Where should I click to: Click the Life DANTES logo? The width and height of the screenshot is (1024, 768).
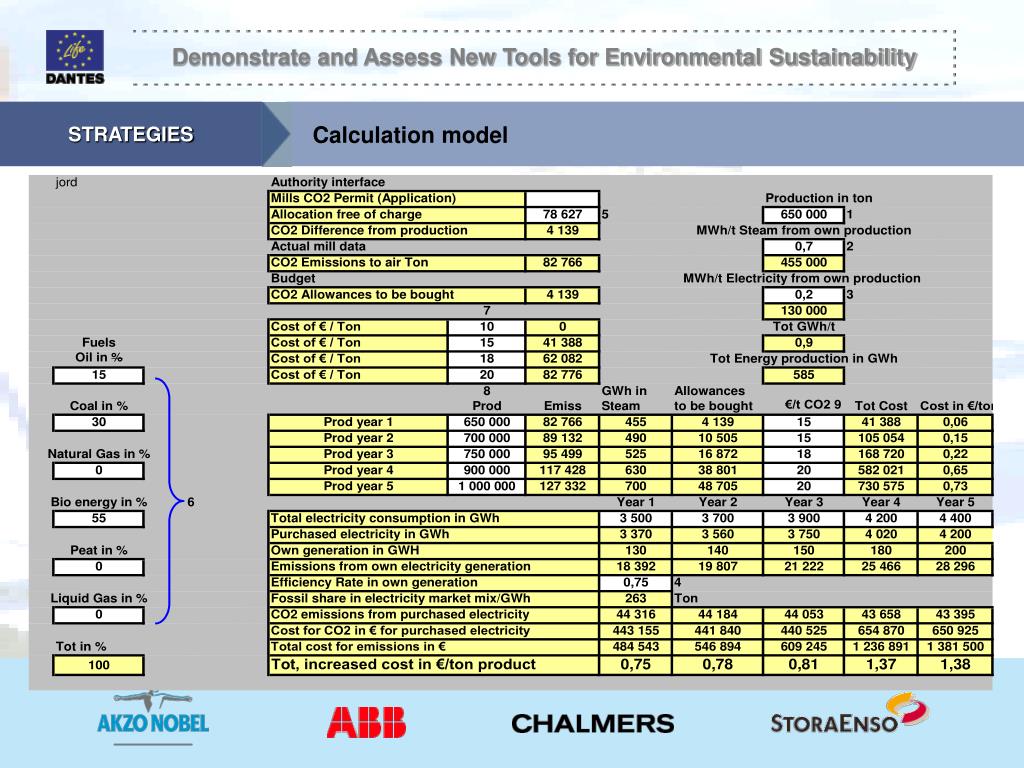pos(74,57)
